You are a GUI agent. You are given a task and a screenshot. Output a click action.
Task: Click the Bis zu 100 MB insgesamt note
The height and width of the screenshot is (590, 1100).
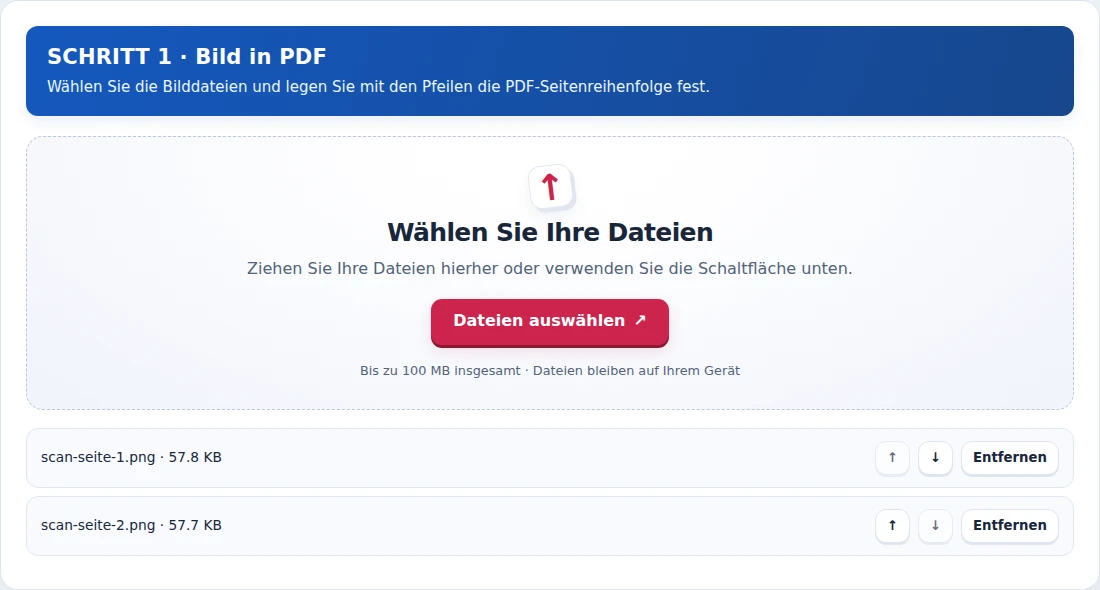click(550, 370)
